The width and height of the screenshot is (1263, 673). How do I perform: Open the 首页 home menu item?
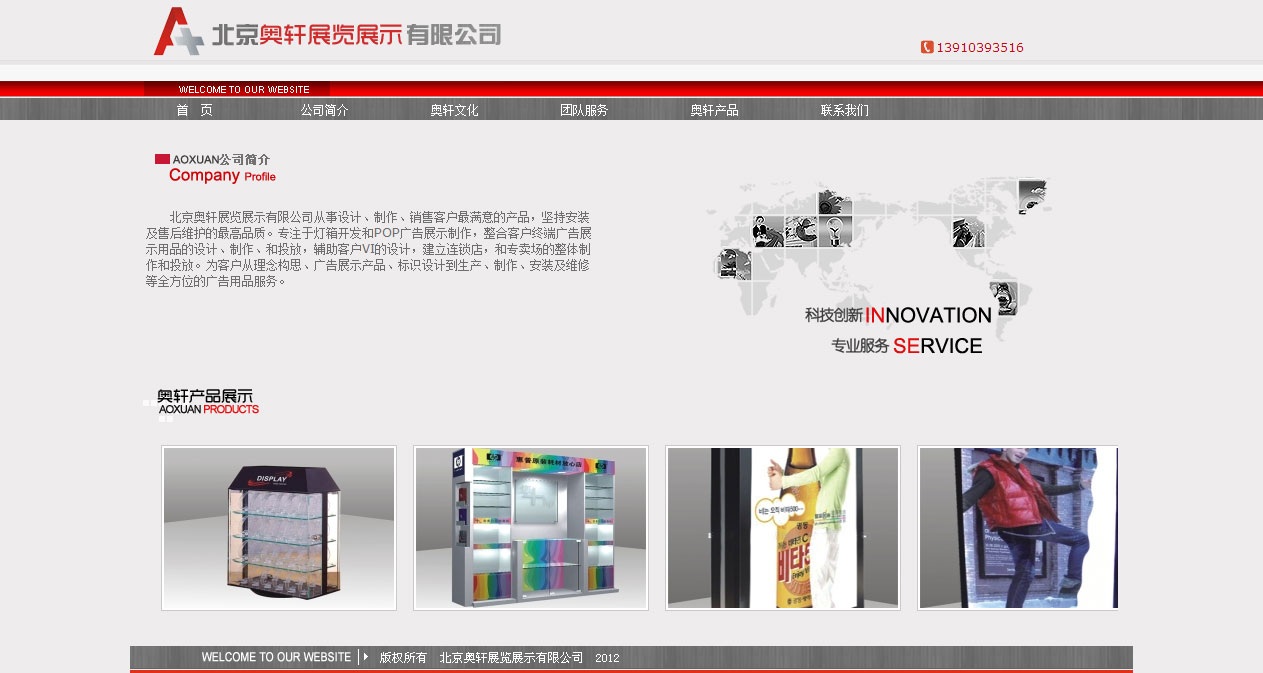194,110
